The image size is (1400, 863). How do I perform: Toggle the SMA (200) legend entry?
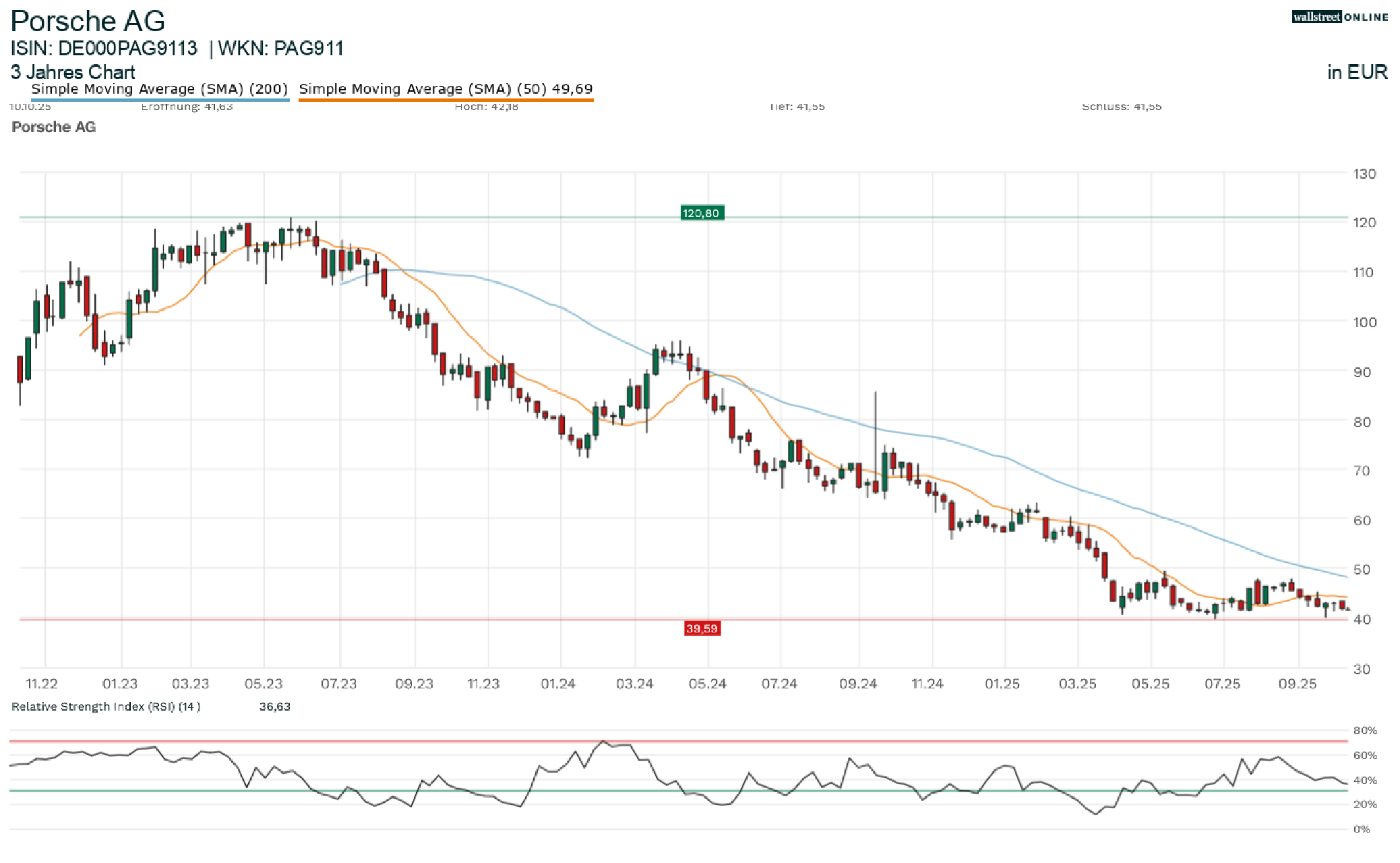[x=160, y=89]
